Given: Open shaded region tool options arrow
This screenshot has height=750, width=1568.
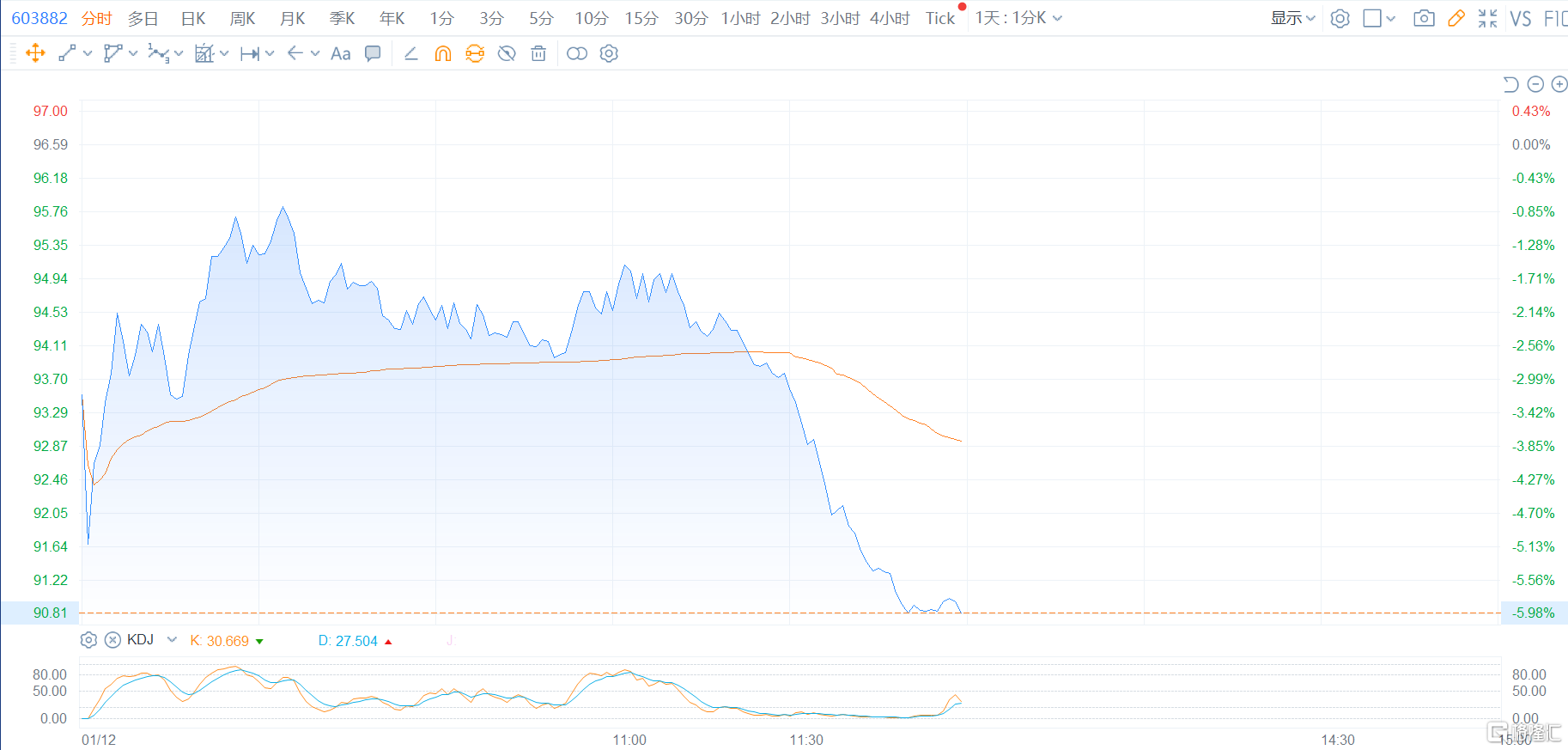Looking at the screenshot, I should point(224,53).
